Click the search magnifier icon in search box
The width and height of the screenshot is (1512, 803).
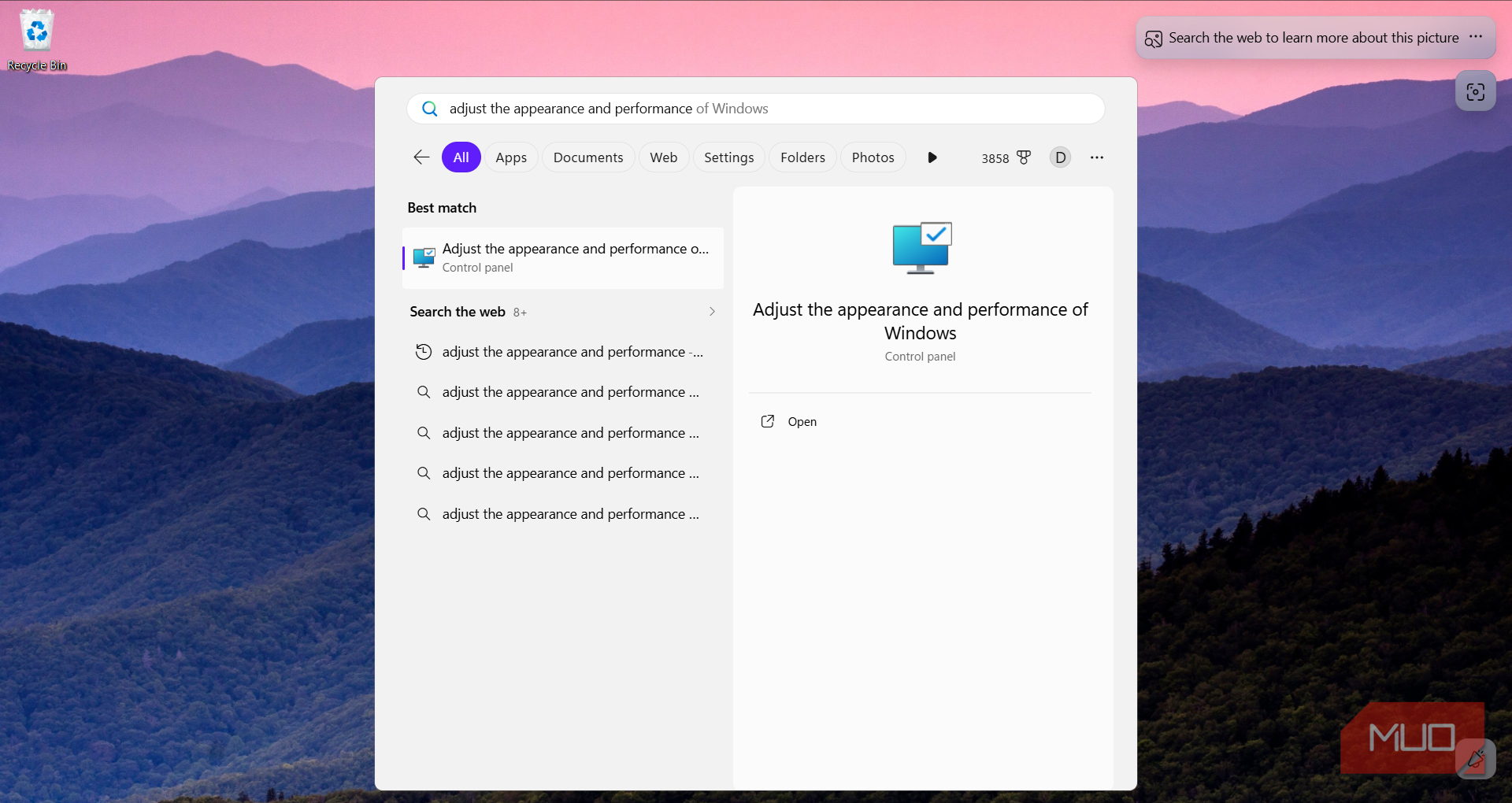(x=430, y=109)
